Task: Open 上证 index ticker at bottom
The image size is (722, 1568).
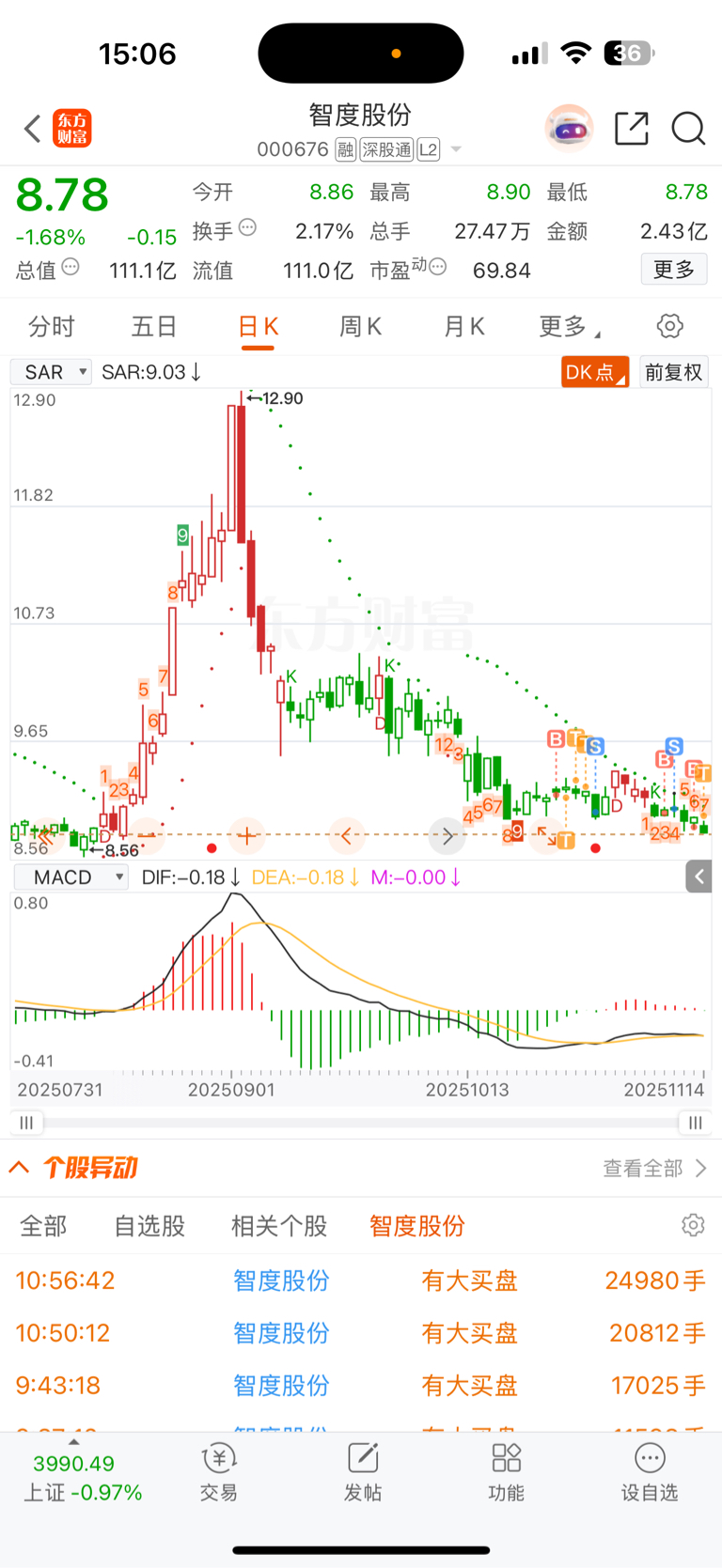Action: (x=81, y=1477)
